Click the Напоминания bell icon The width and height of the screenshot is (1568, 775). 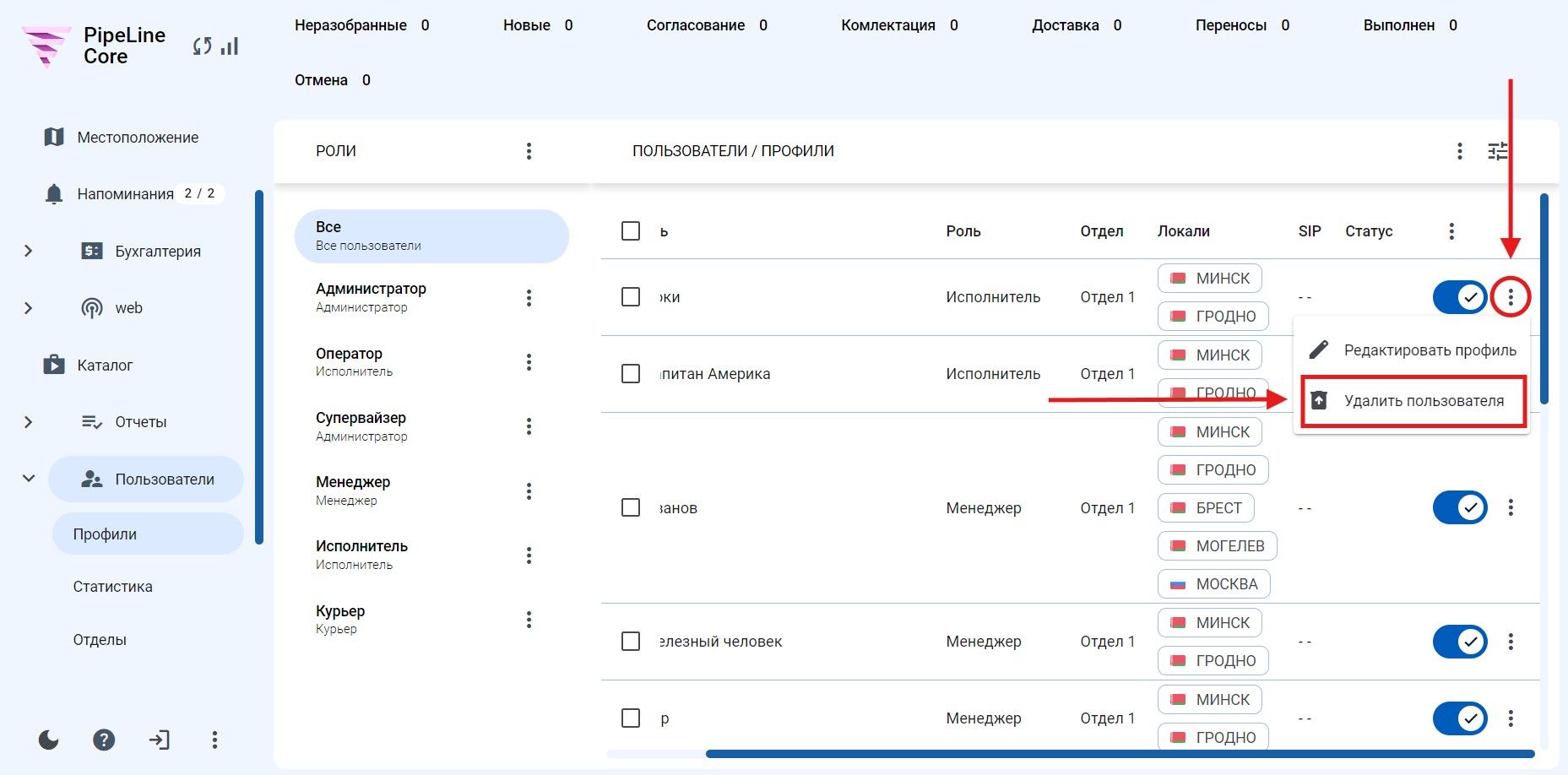pyautogui.click(x=54, y=194)
